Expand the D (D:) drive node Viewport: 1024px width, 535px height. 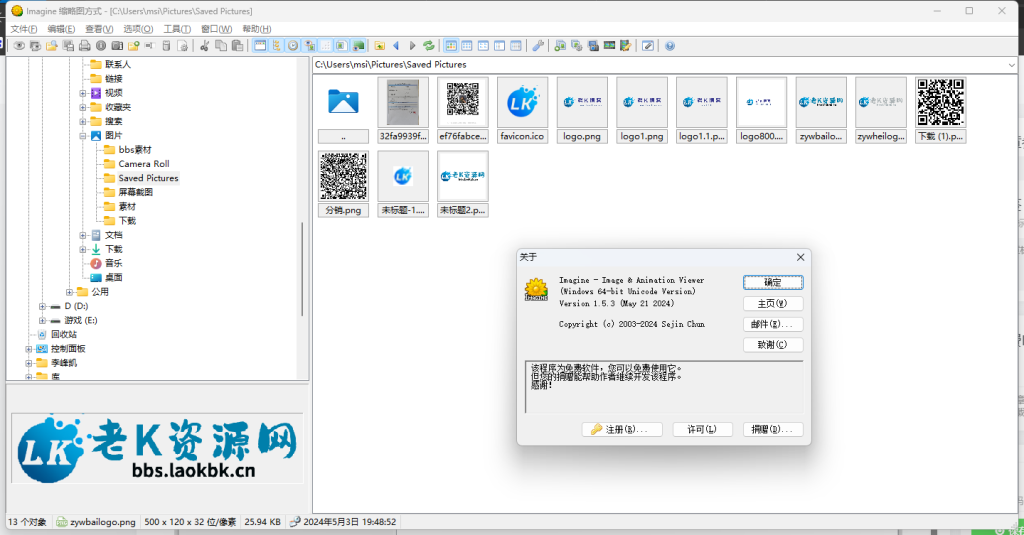click(x=42, y=306)
